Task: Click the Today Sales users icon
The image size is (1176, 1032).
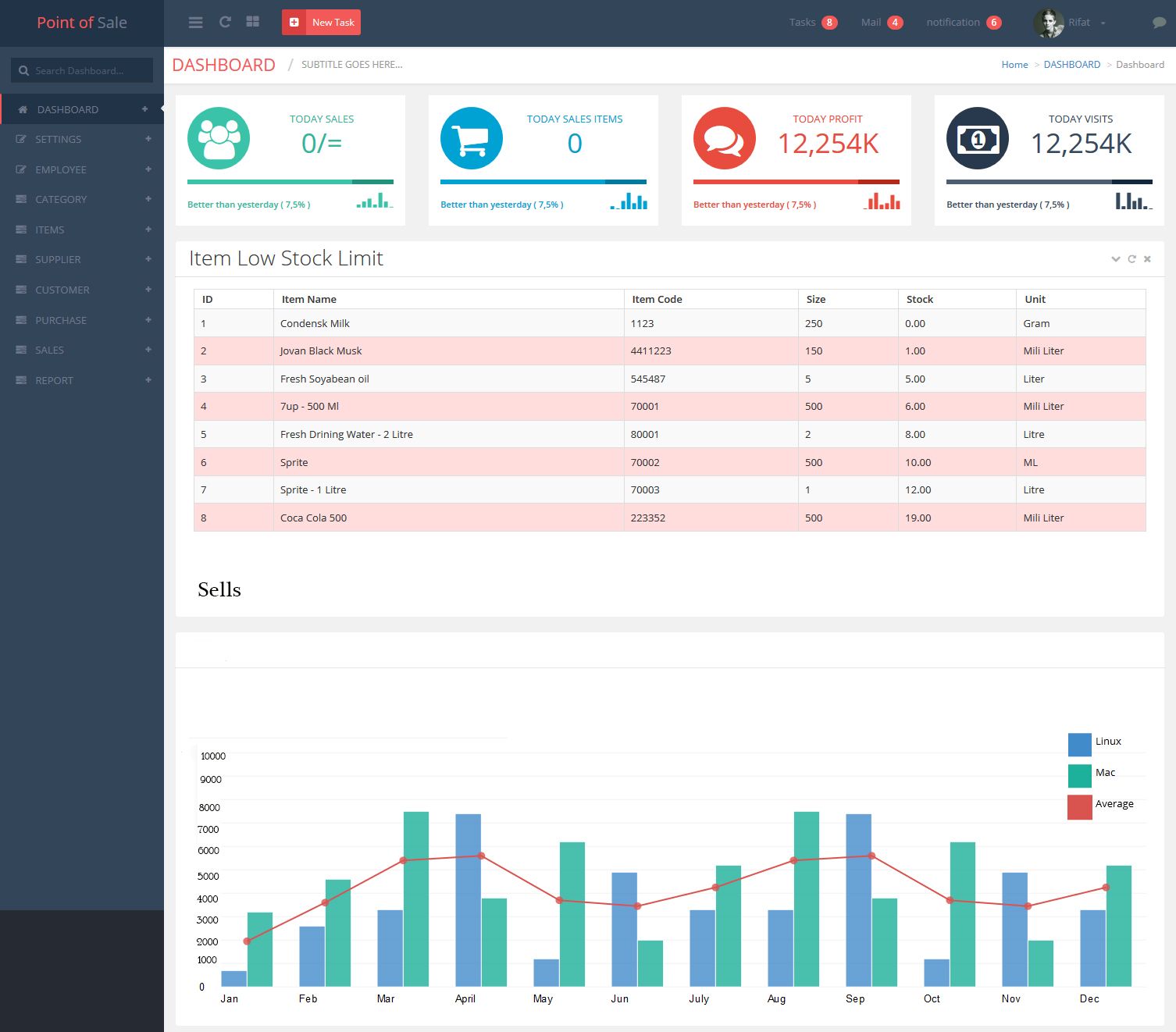Action: (x=219, y=138)
